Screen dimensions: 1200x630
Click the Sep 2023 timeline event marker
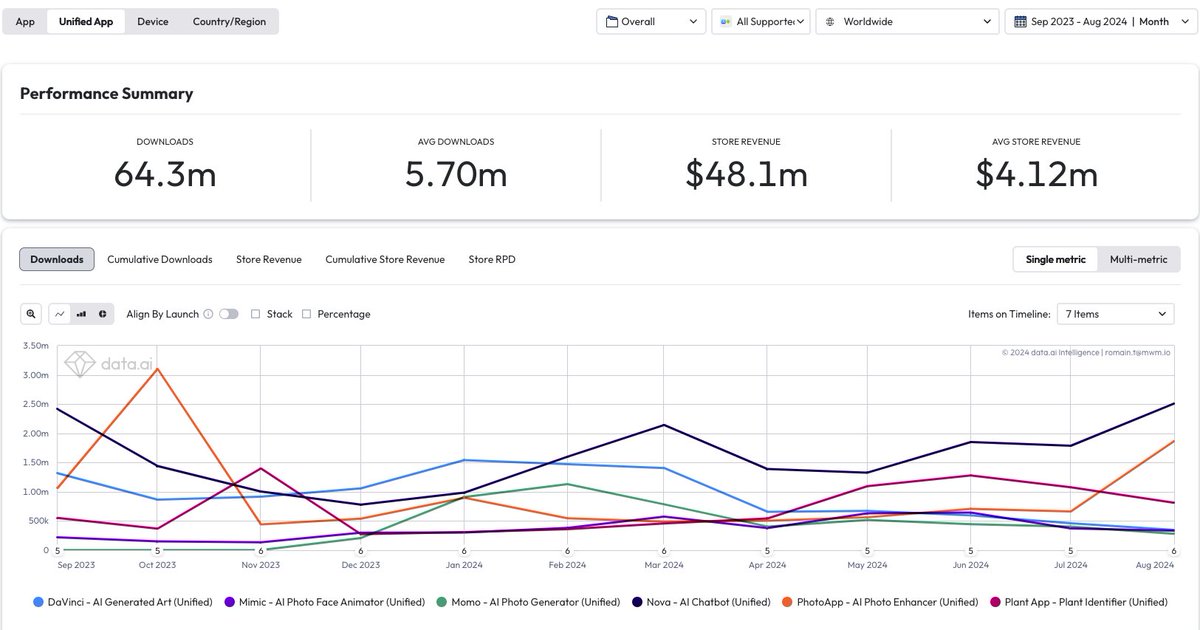[x=57, y=551]
